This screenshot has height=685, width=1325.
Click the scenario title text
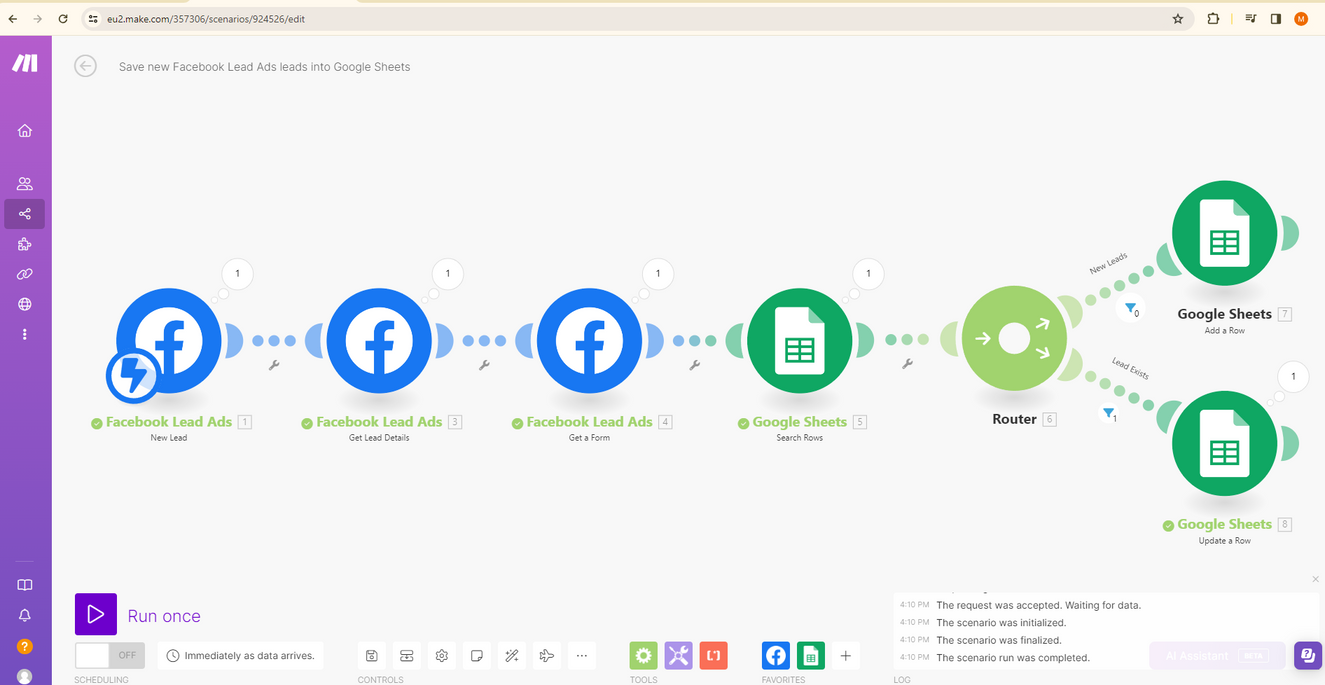pos(264,67)
